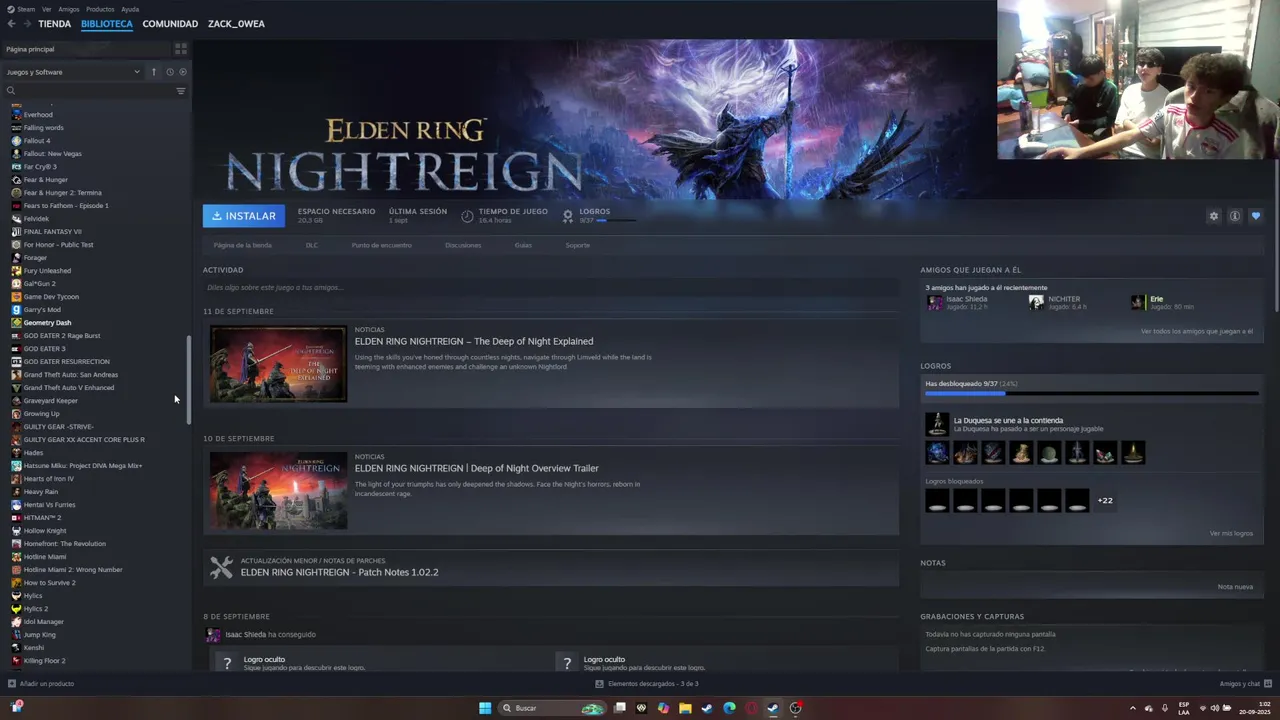This screenshot has height=720, width=1280.
Task: Expand the 'Juegos y Software' dropdown
Action: click(72, 72)
